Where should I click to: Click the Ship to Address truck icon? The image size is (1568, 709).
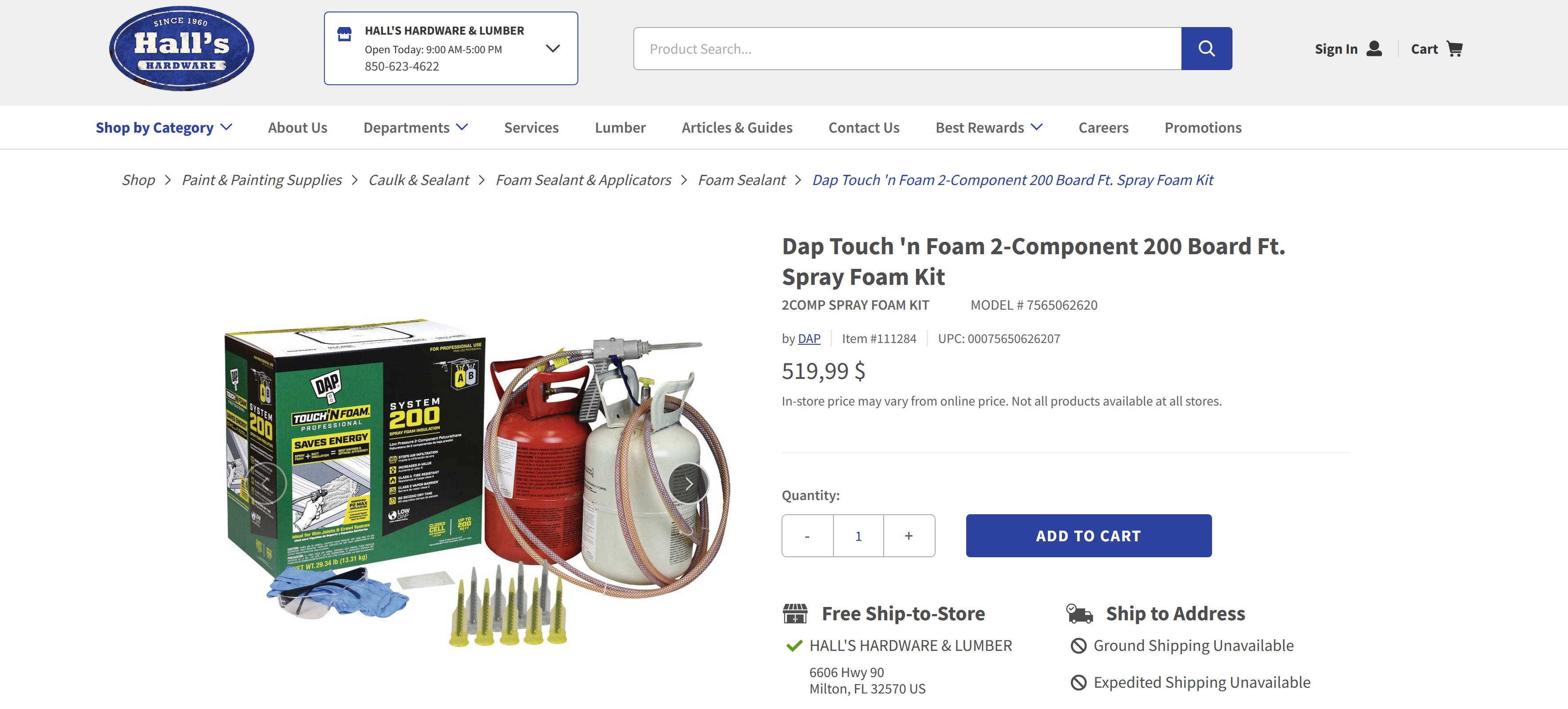(x=1080, y=614)
